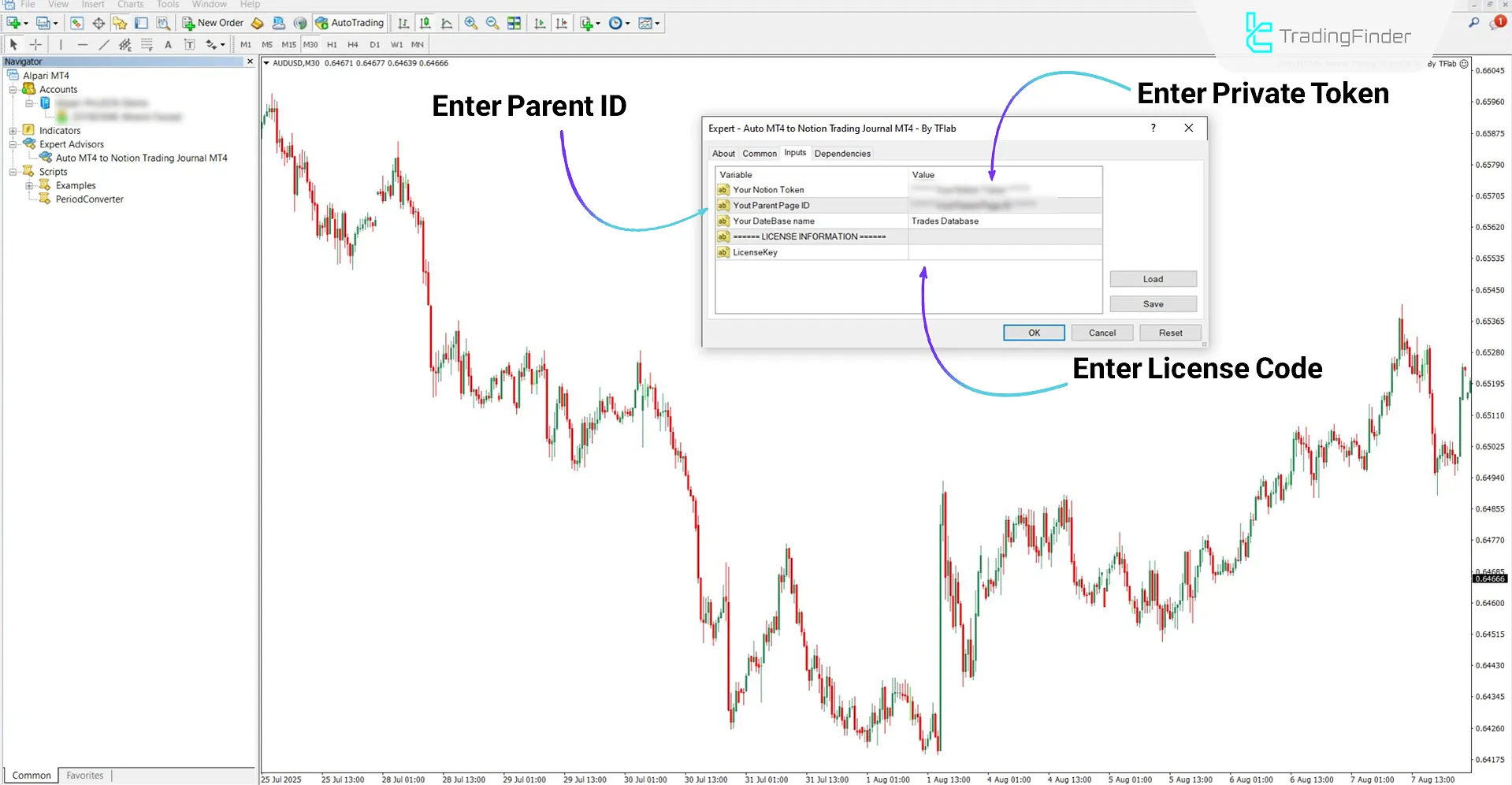This screenshot has width=1512, height=785.
Task: Click the tile windows icon
Action: tap(513, 23)
